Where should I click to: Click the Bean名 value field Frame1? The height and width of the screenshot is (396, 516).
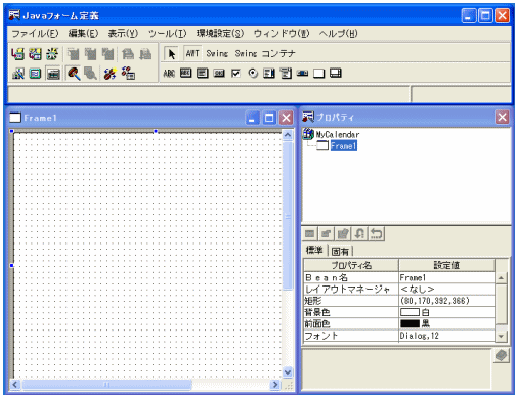pos(447,277)
